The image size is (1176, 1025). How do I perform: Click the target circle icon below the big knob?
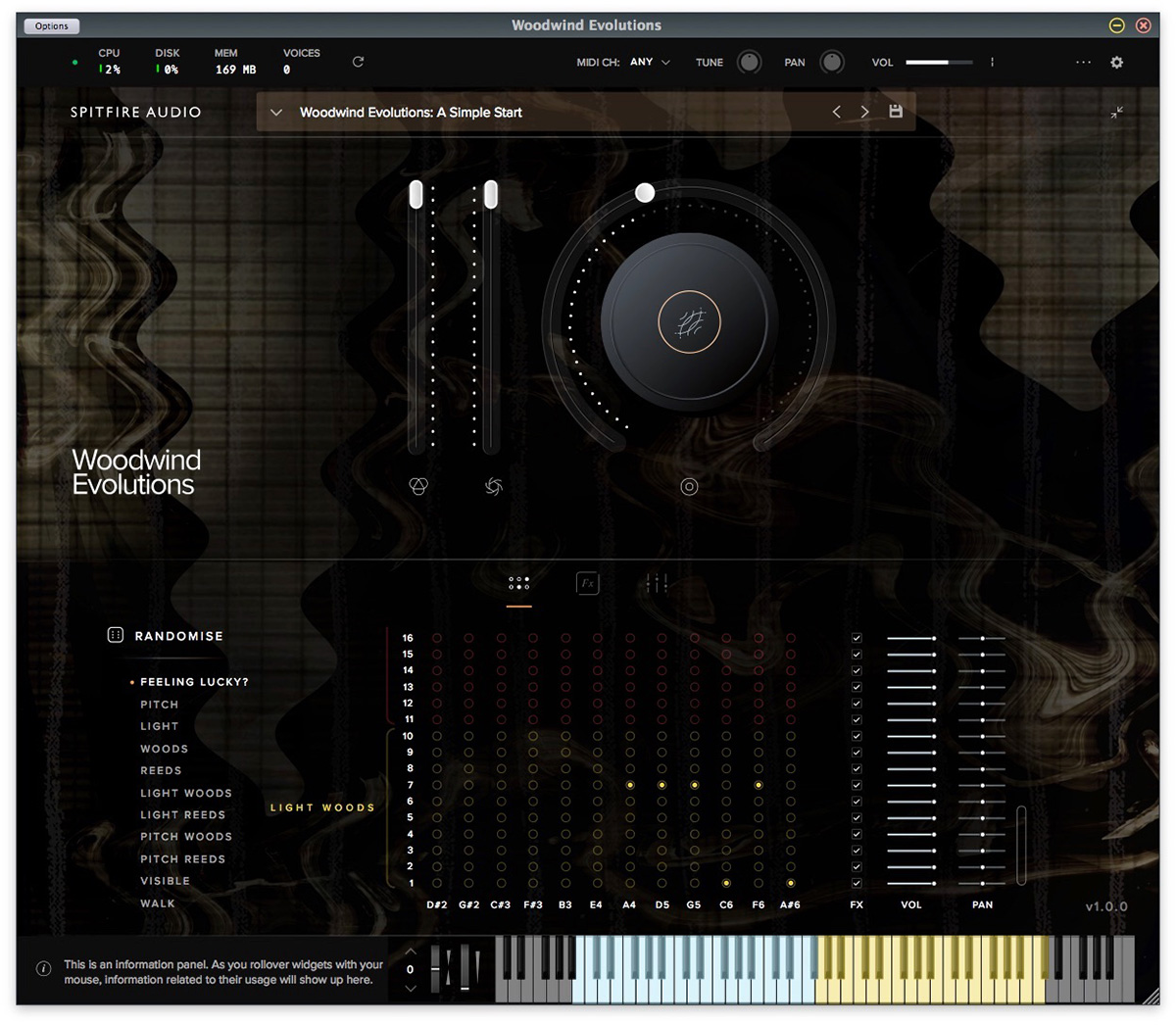pos(689,486)
